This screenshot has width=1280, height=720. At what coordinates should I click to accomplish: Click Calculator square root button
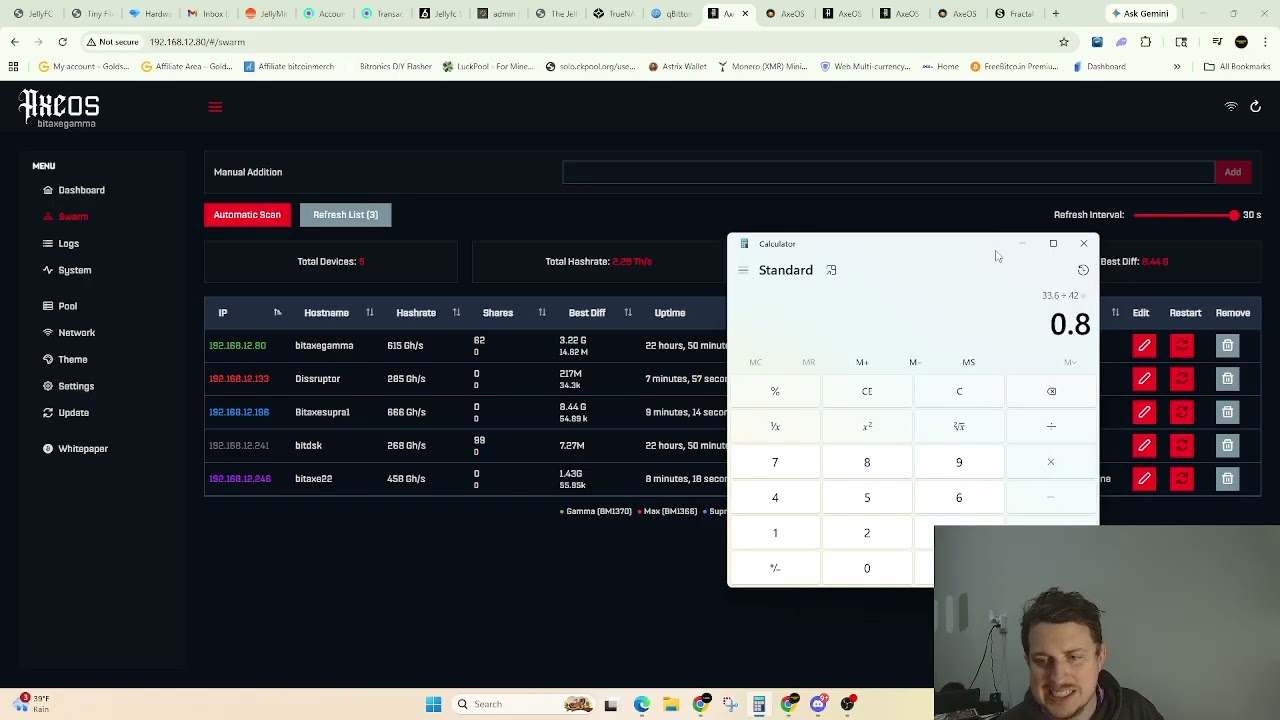coord(959,427)
